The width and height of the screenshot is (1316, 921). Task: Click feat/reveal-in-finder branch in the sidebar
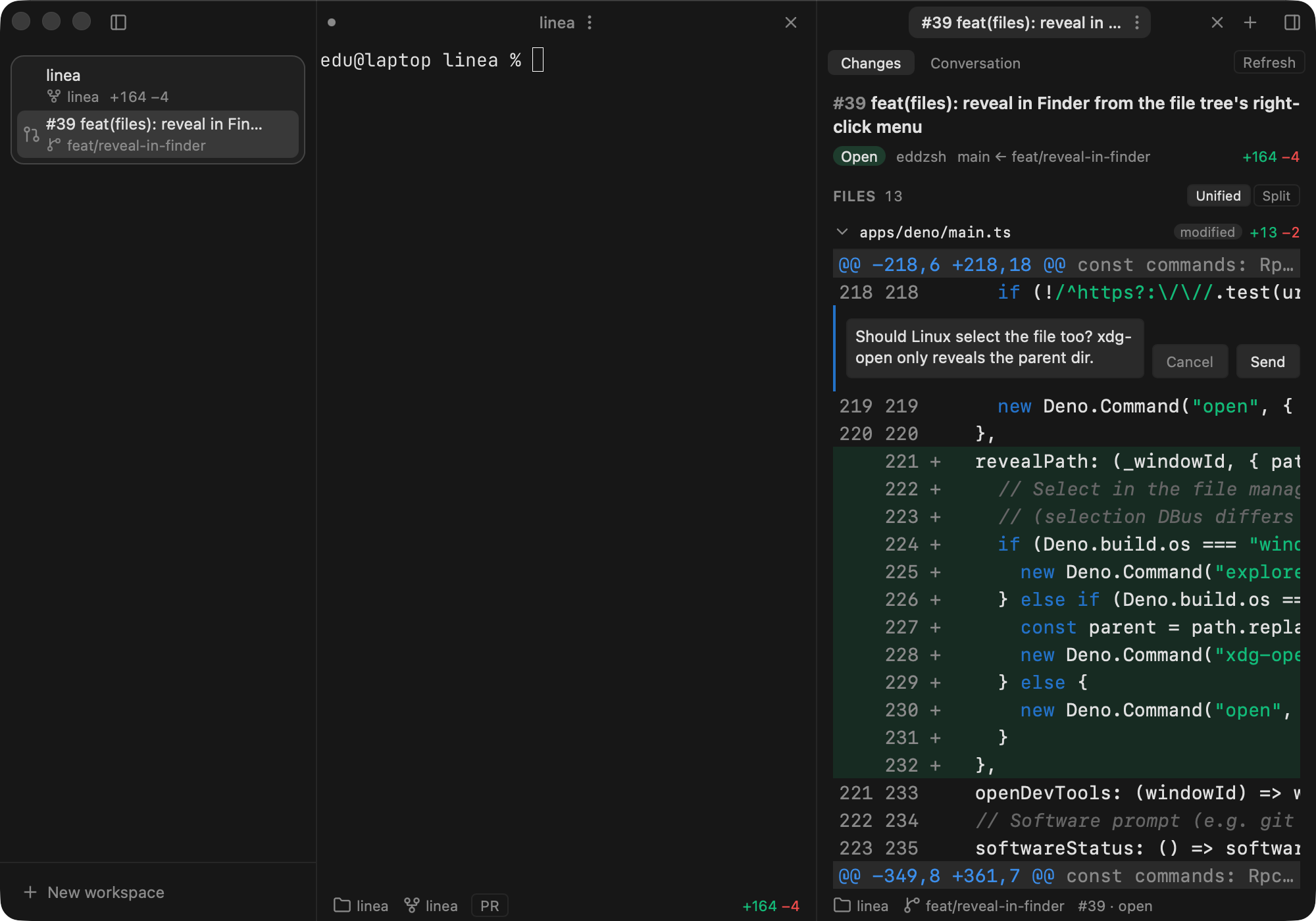coord(136,145)
